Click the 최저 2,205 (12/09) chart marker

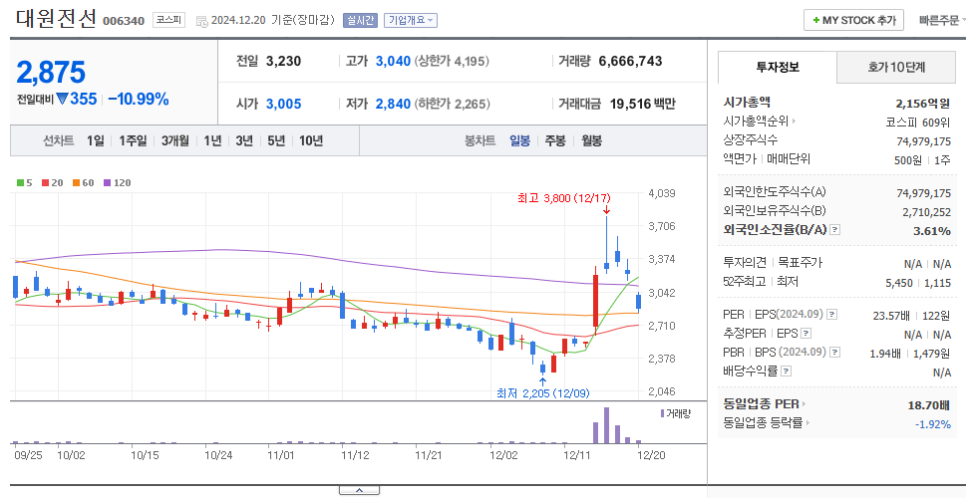pos(543,393)
